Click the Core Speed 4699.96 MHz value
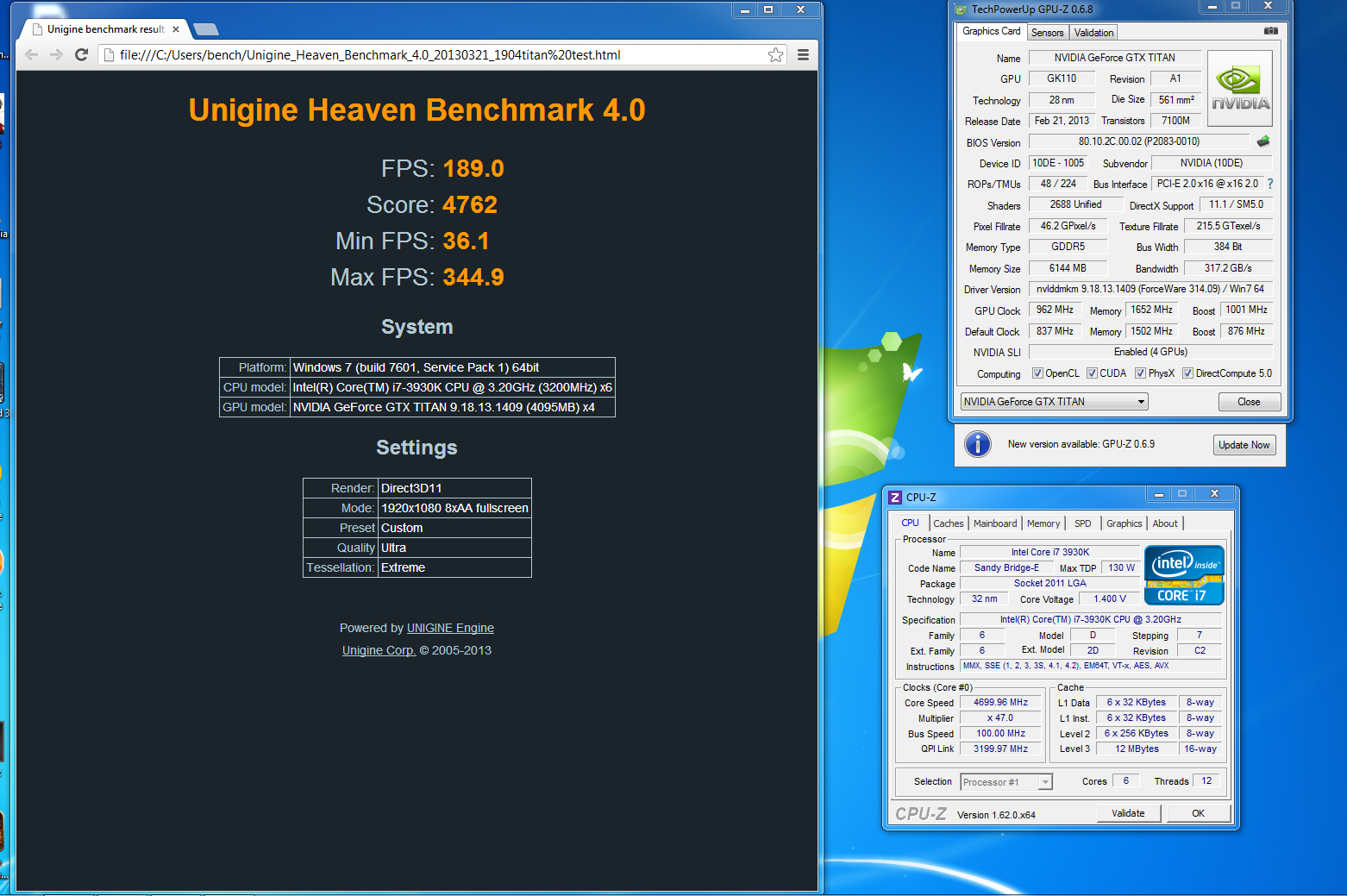 point(1000,703)
